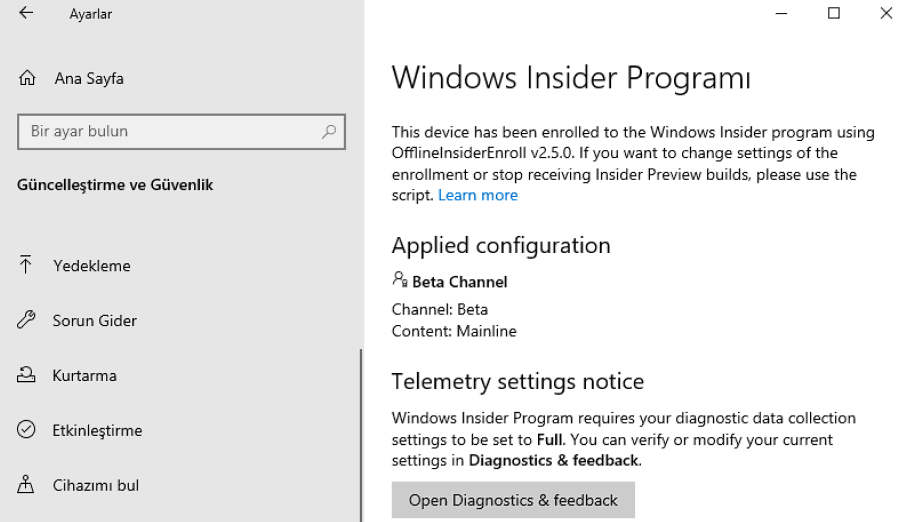The image size is (908, 522).
Task: Click the Yedekleme backup arrow icon
Action: 25,265
